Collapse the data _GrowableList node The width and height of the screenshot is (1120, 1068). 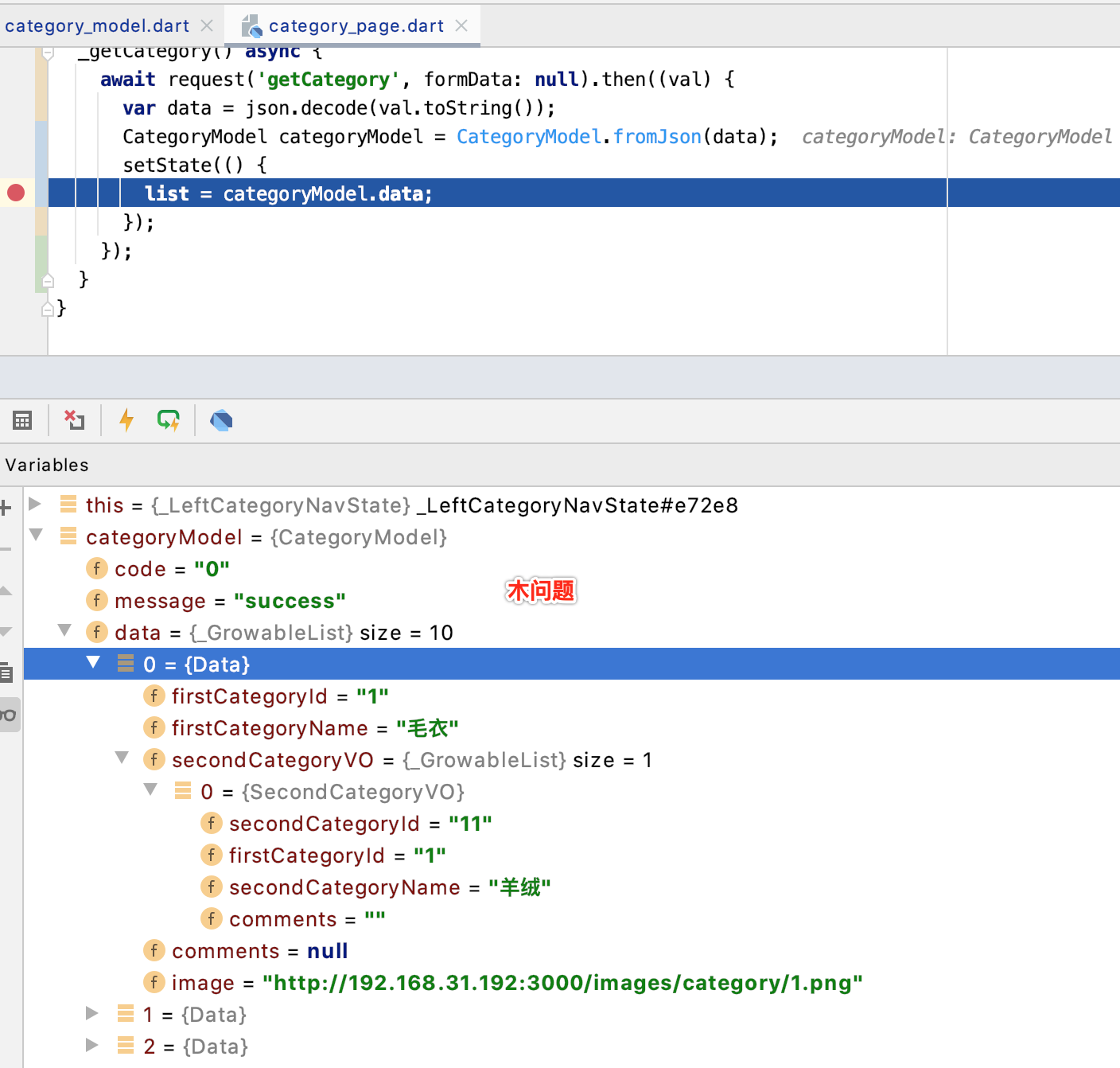64,630
